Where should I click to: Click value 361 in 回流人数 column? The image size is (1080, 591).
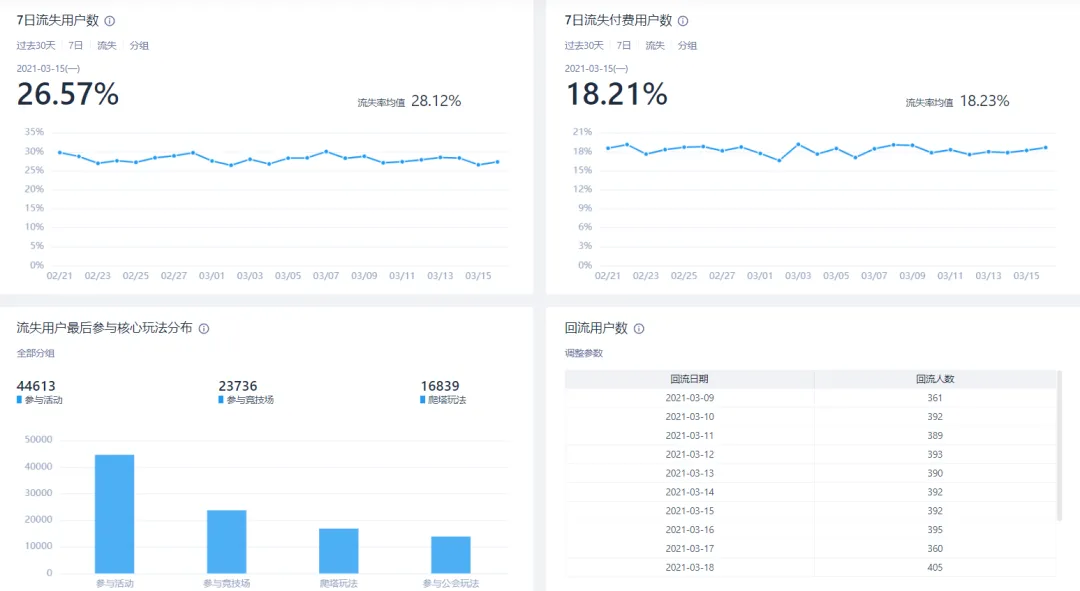[x=935, y=398]
